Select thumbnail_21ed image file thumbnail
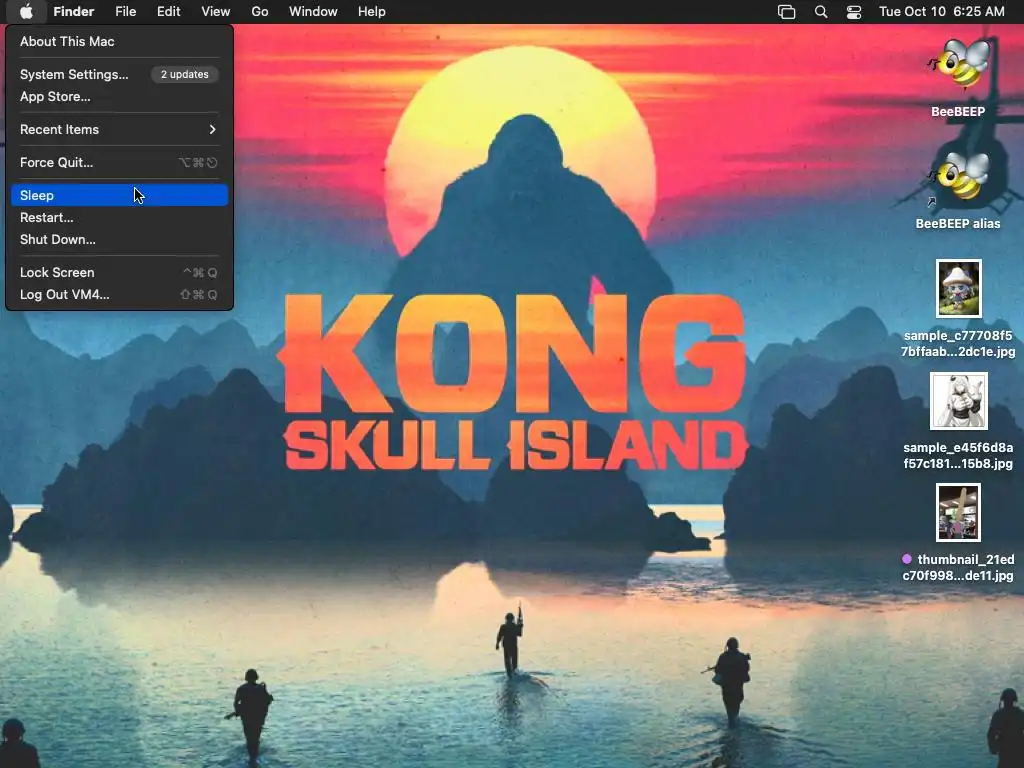This screenshot has width=1024, height=768. tap(958, 513)
